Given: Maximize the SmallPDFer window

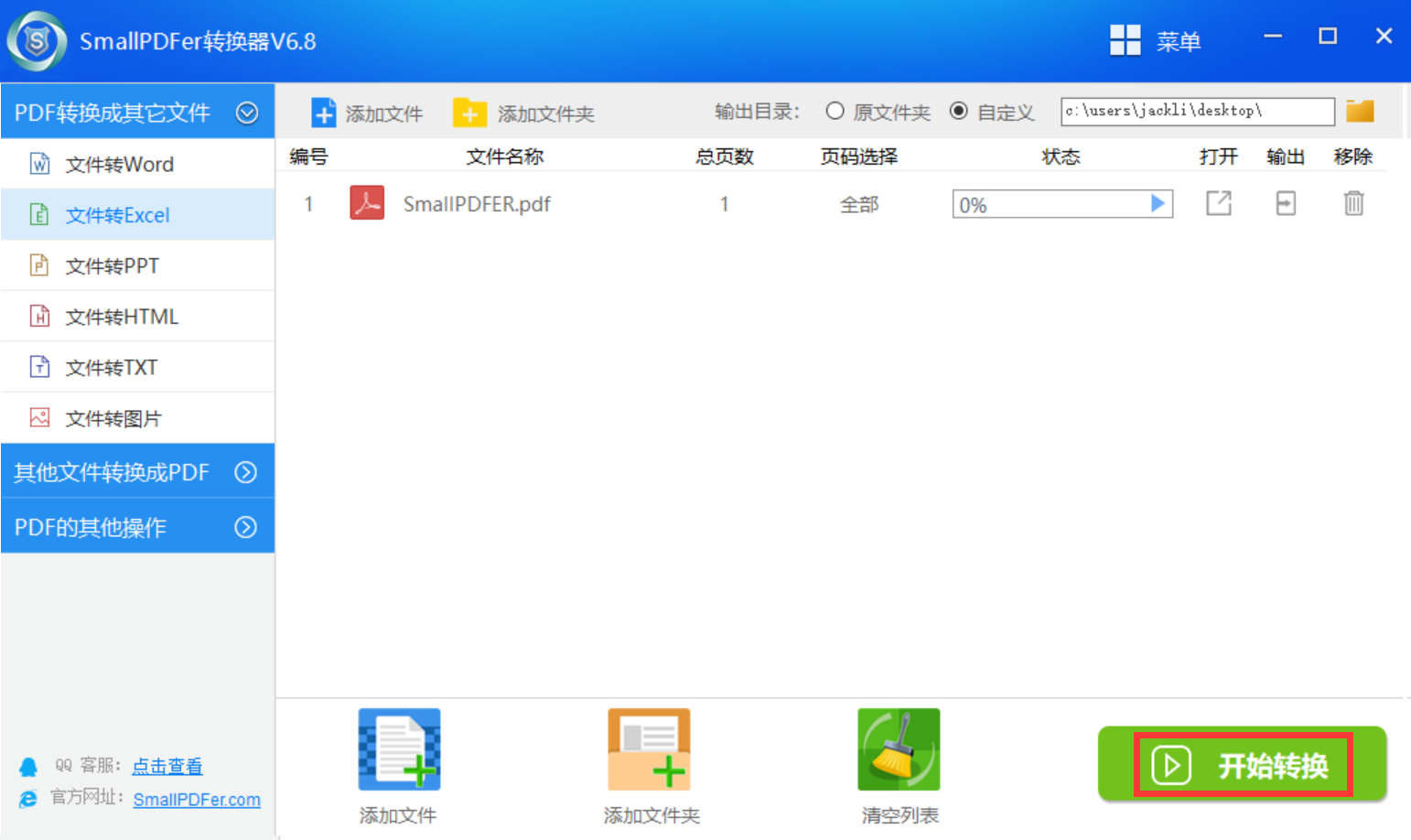Looking at the screenshot, I should click(1328, 37).
